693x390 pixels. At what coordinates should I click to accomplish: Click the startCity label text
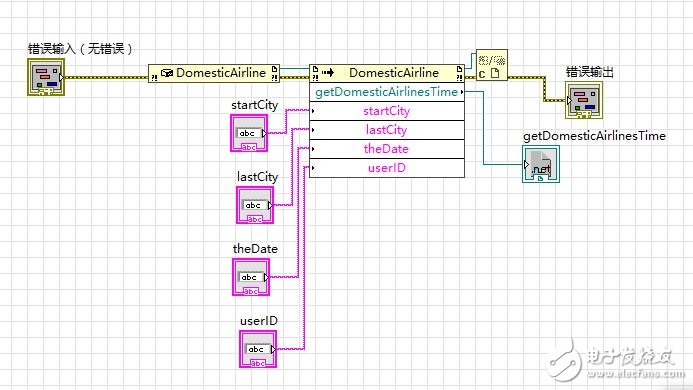[255, 105]
